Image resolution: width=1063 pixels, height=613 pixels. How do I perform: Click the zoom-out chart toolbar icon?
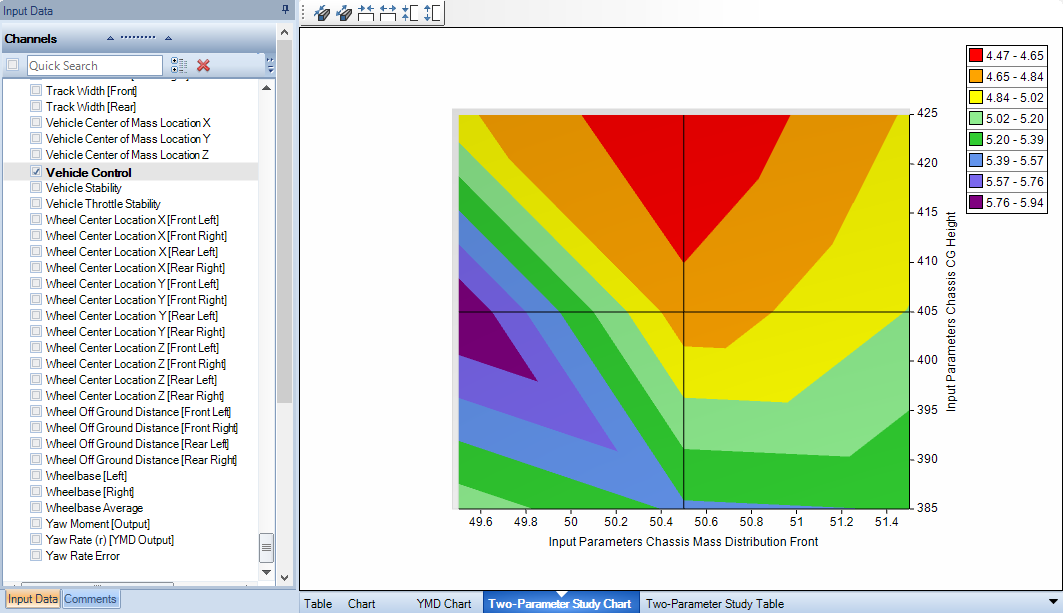point(344,13)
